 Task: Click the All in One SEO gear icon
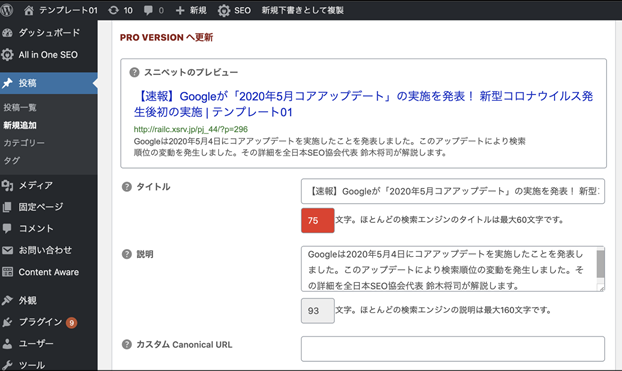tap(7, 55)
